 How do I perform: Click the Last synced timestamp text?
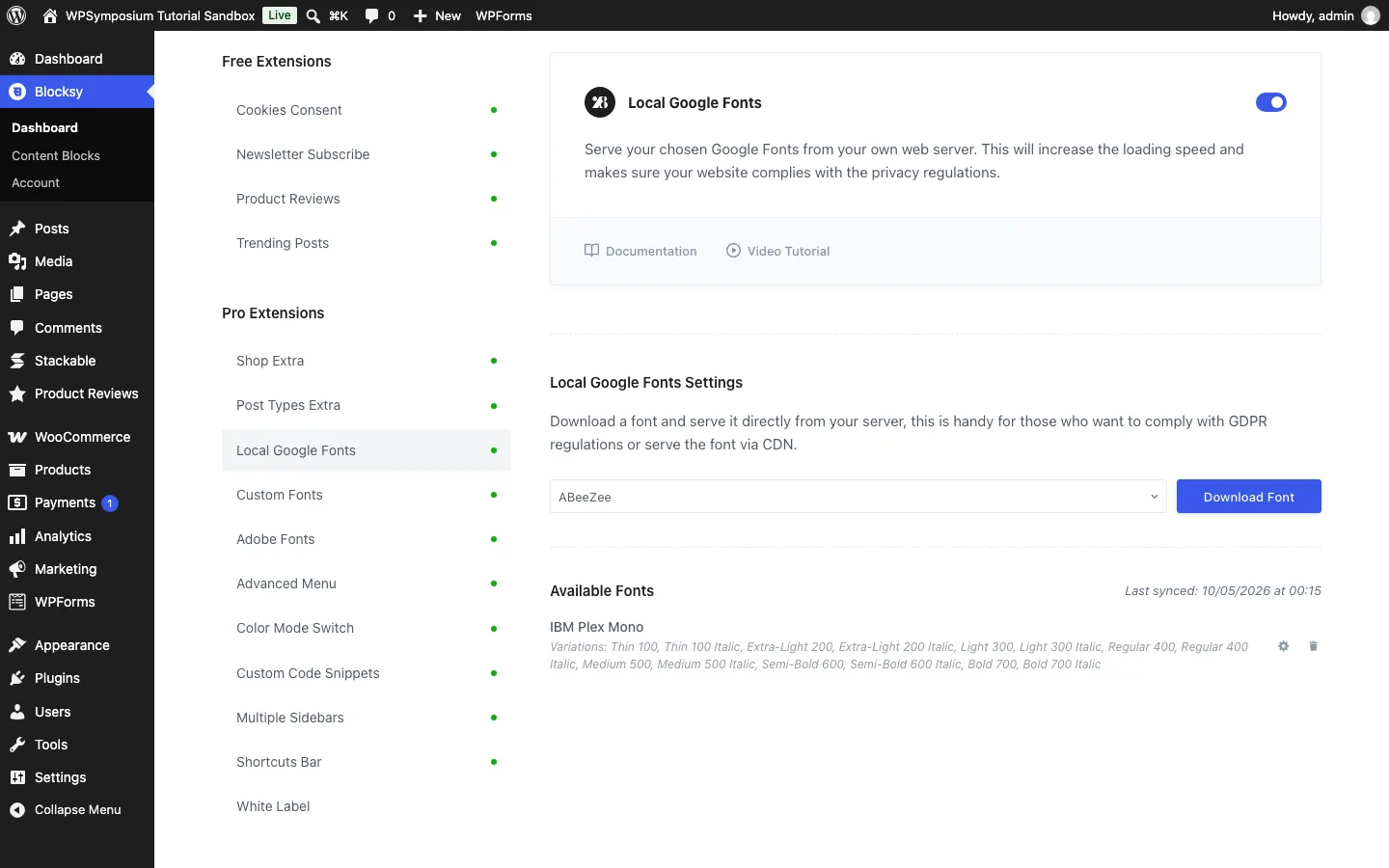coord(1223,590)
